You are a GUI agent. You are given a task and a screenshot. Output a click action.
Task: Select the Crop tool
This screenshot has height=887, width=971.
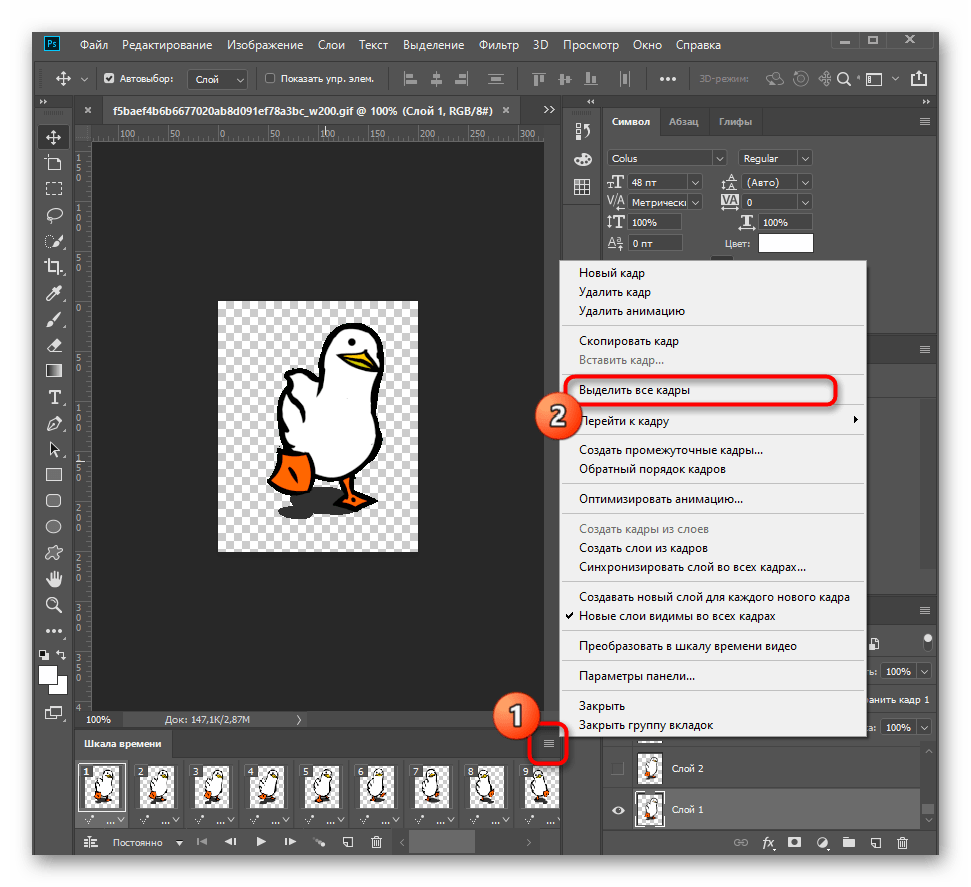[54, 266]
